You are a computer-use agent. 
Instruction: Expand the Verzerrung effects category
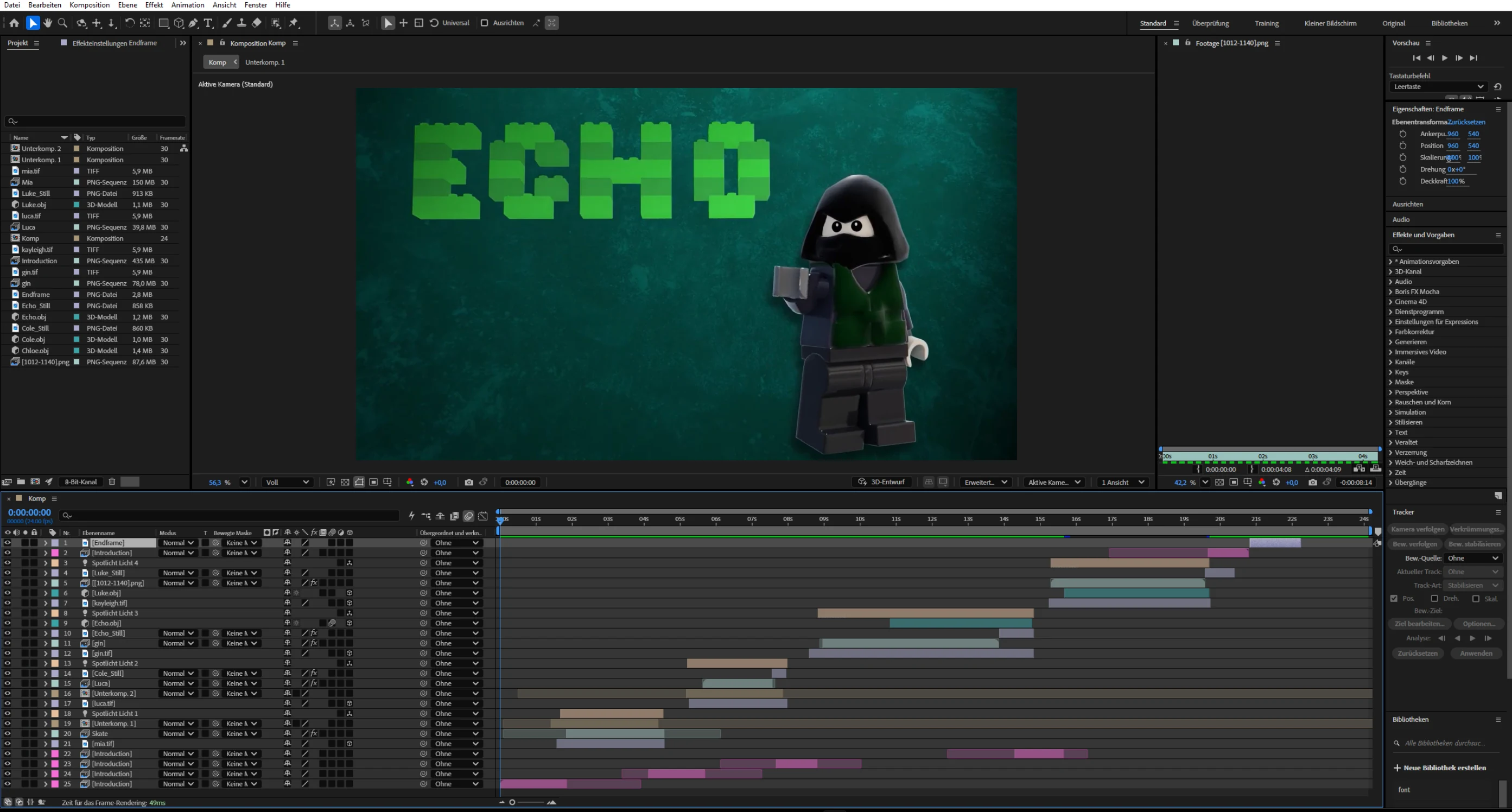(x=1390, y=452)
